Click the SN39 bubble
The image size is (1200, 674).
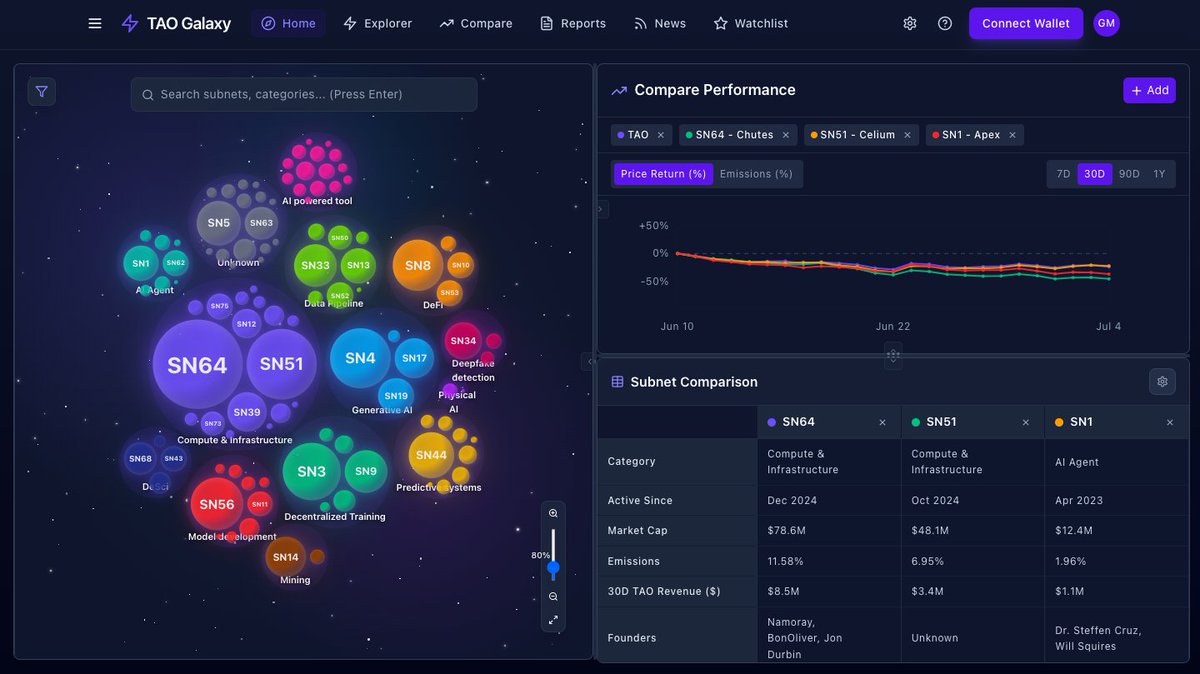pyautogui.click(x=247, y=412)
